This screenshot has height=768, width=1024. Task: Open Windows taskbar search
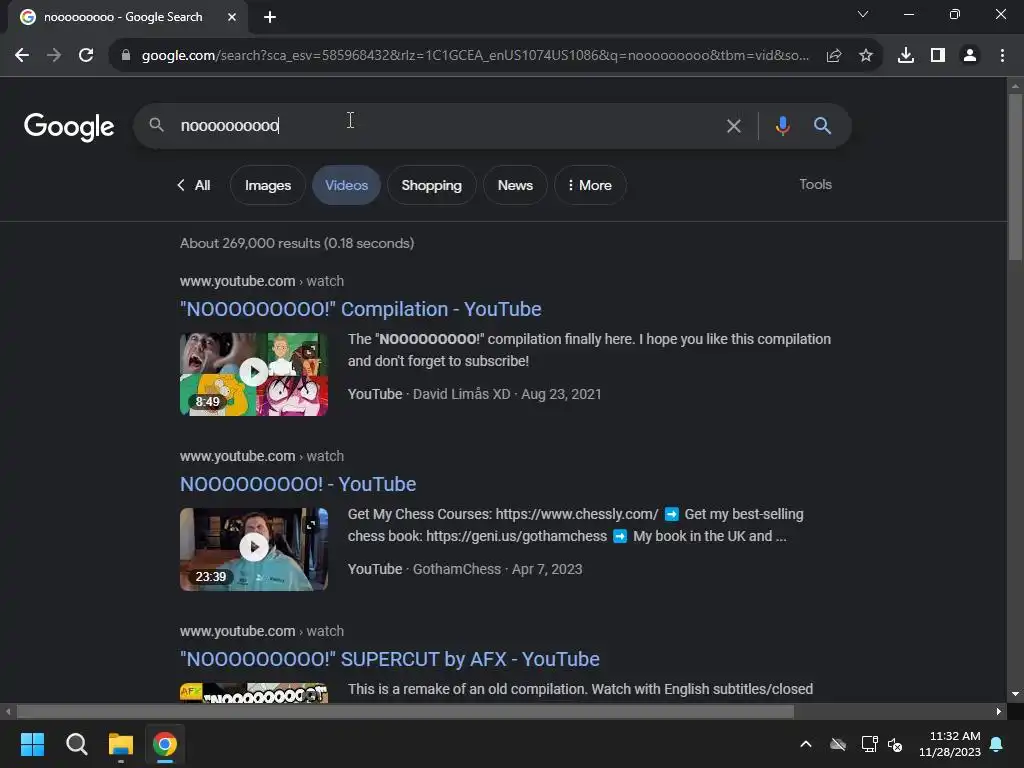(x=76, y=744)
